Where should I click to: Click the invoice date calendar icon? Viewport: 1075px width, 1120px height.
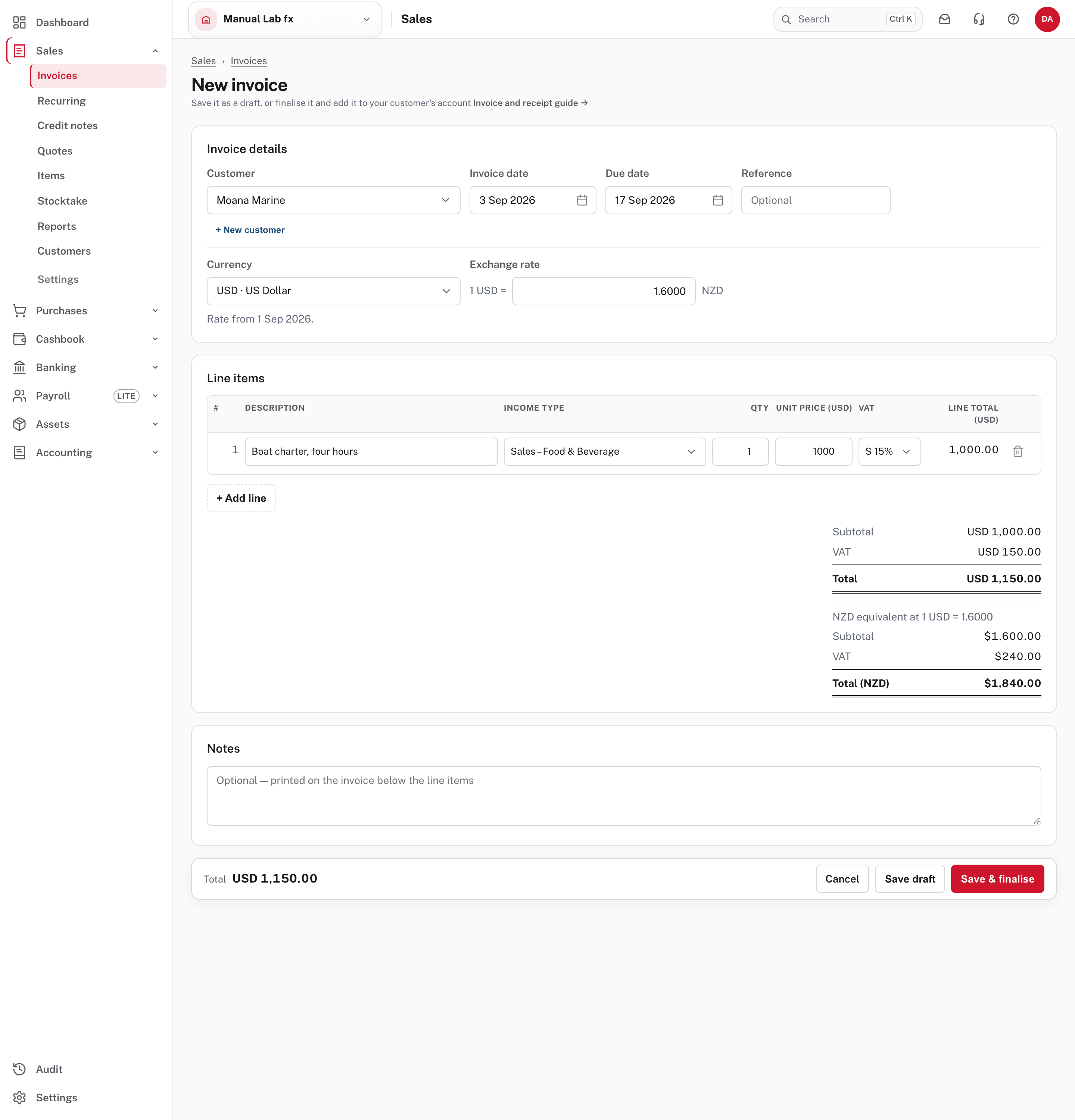[582, 200]
